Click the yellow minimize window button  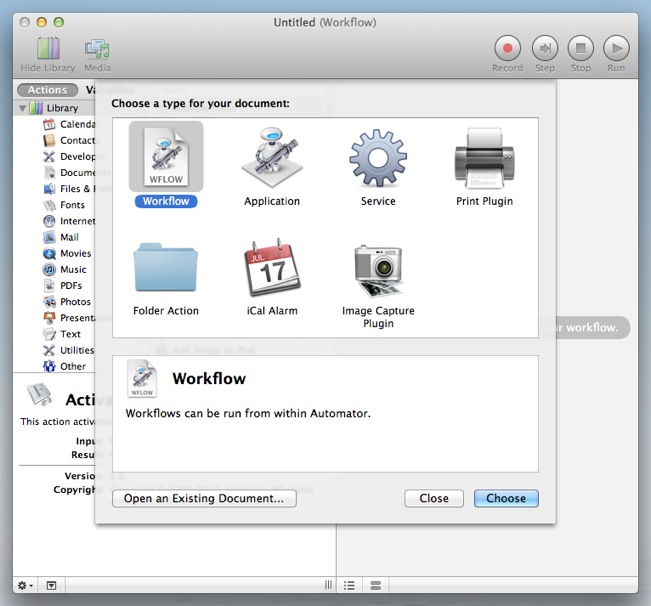(42, 22)
